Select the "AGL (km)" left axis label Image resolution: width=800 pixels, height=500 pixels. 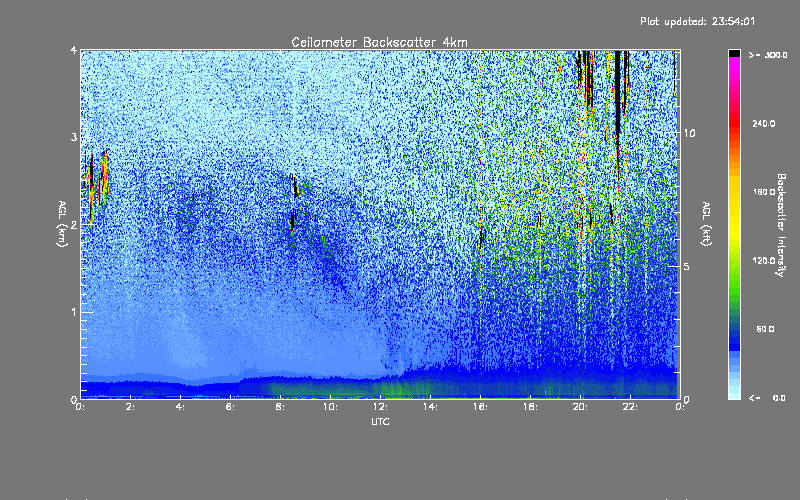click(x=62, y=224)
